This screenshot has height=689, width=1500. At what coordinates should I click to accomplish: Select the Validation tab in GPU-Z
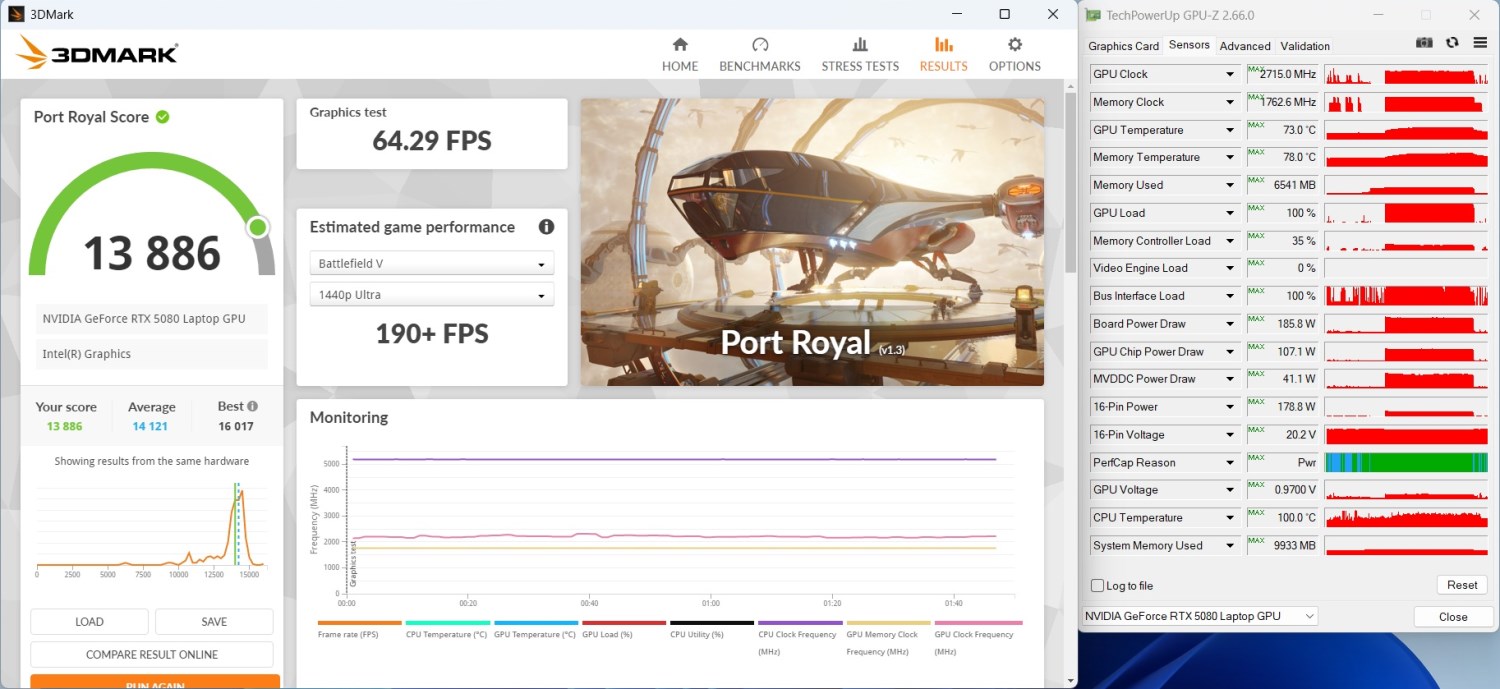point(1305,46)
